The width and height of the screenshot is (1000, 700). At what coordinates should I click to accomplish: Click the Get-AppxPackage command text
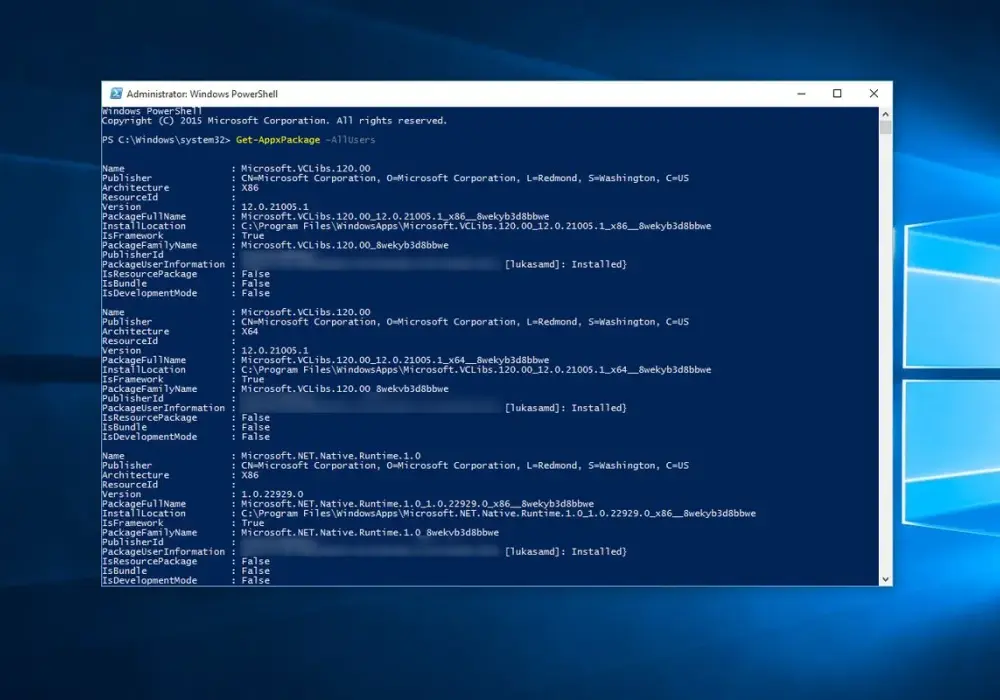pyautogui.click(x=278, y=140)
